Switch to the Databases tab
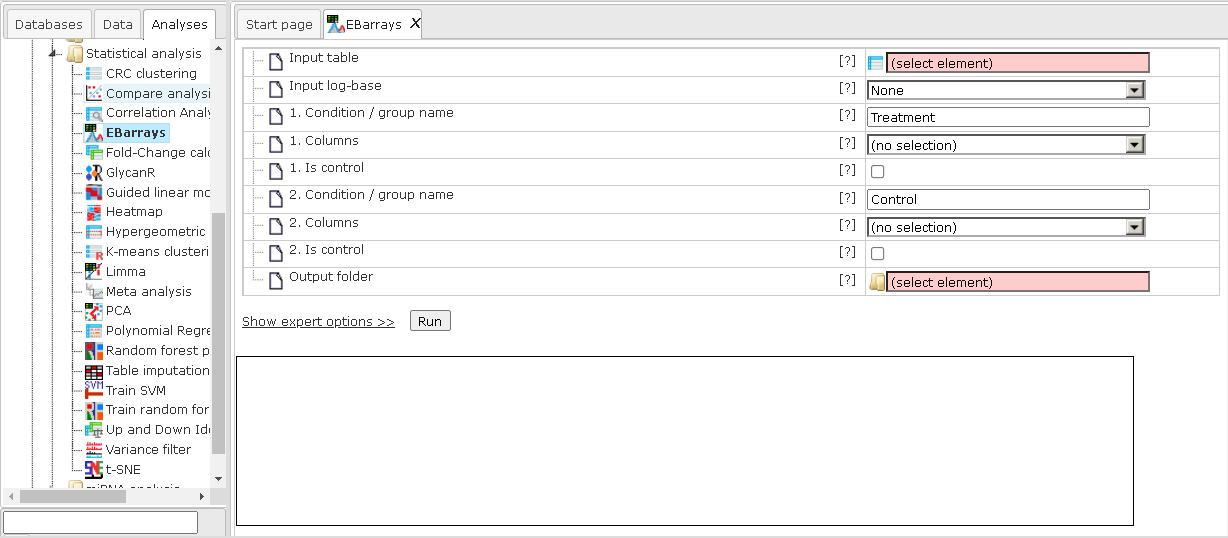The image size is (1228, 538). [49, 24]
